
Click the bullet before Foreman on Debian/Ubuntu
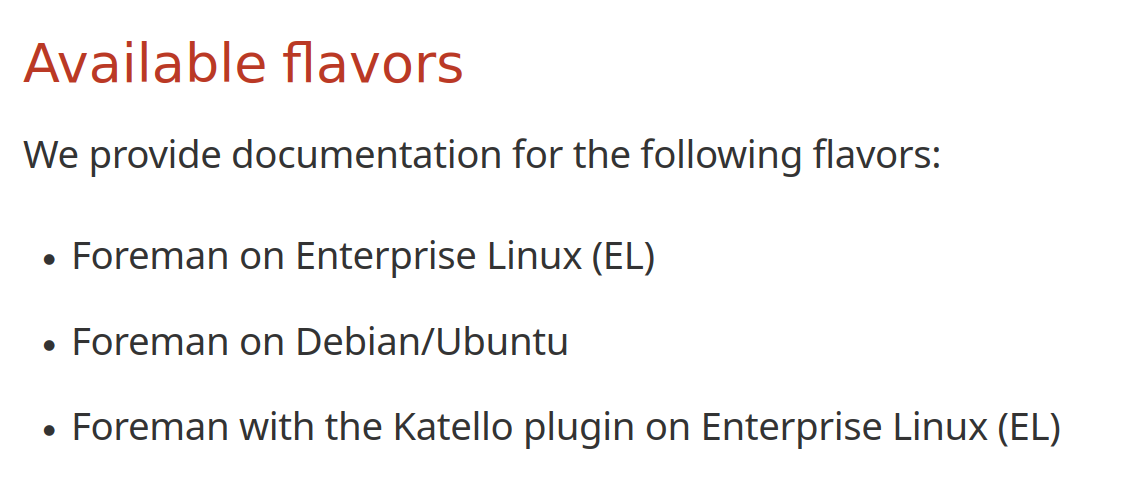tap(49, 345)
